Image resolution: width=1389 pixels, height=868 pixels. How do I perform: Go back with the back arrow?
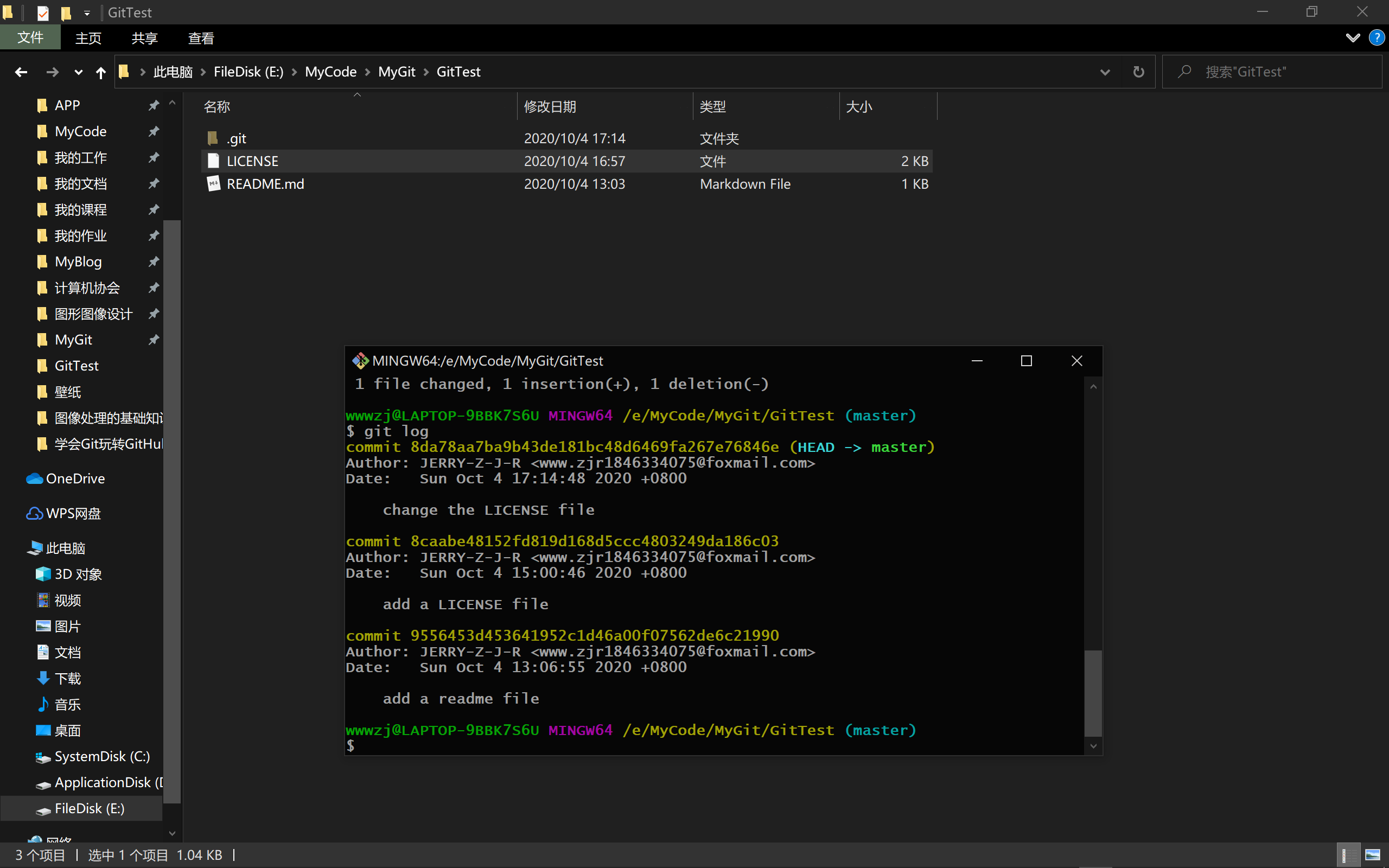21,72
